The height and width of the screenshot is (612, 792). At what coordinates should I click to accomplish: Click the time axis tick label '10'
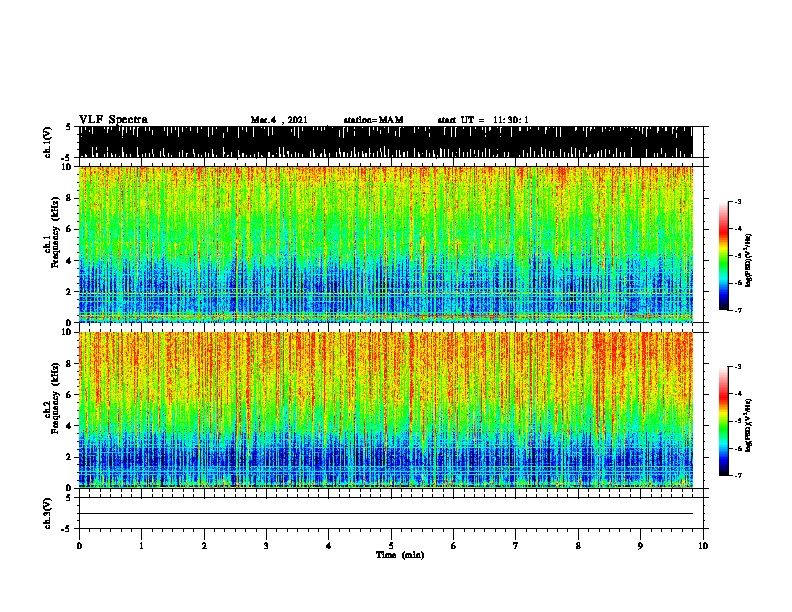click(703, 546)
